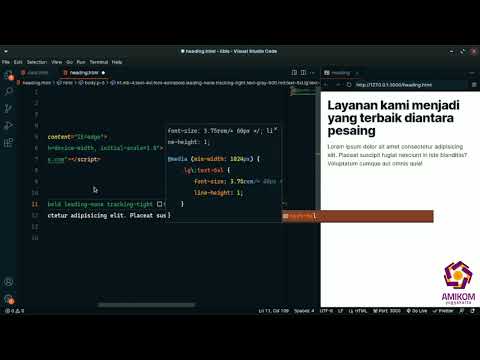Change language mode HTML in status bar

358,311
